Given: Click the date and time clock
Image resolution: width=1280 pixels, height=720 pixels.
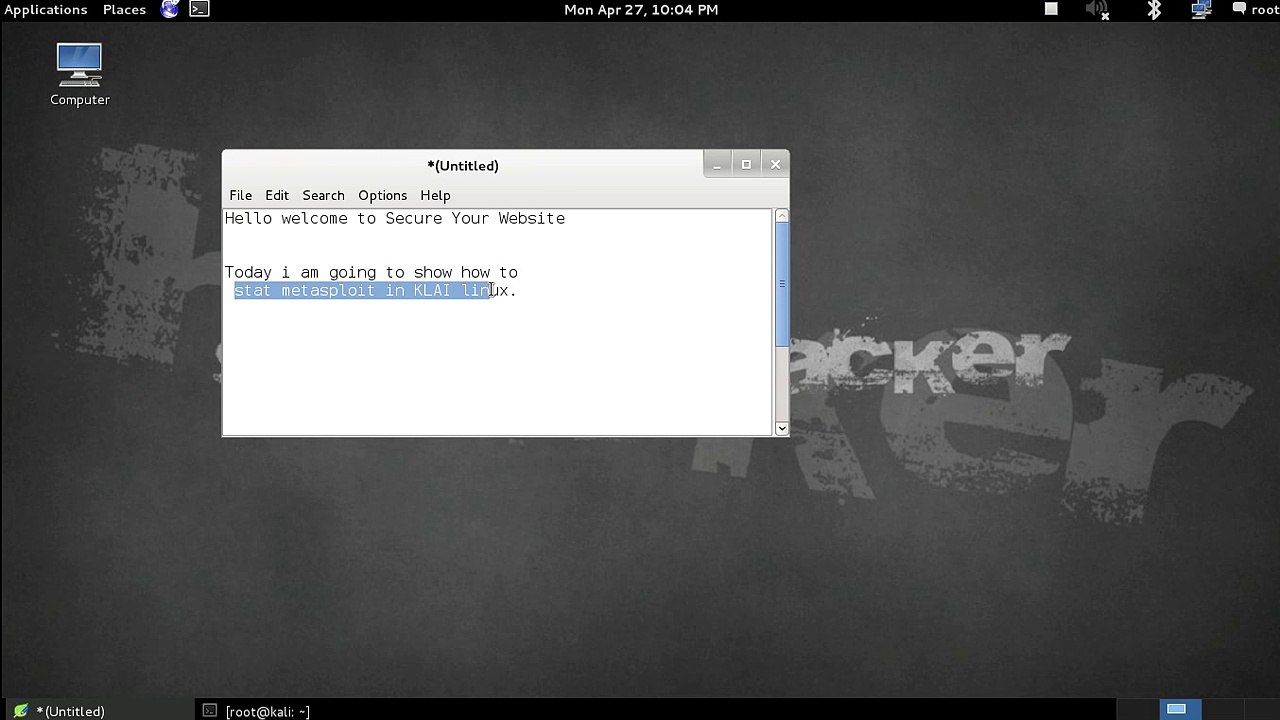Looking at the screenshot, I should click(x=641, y=9).
